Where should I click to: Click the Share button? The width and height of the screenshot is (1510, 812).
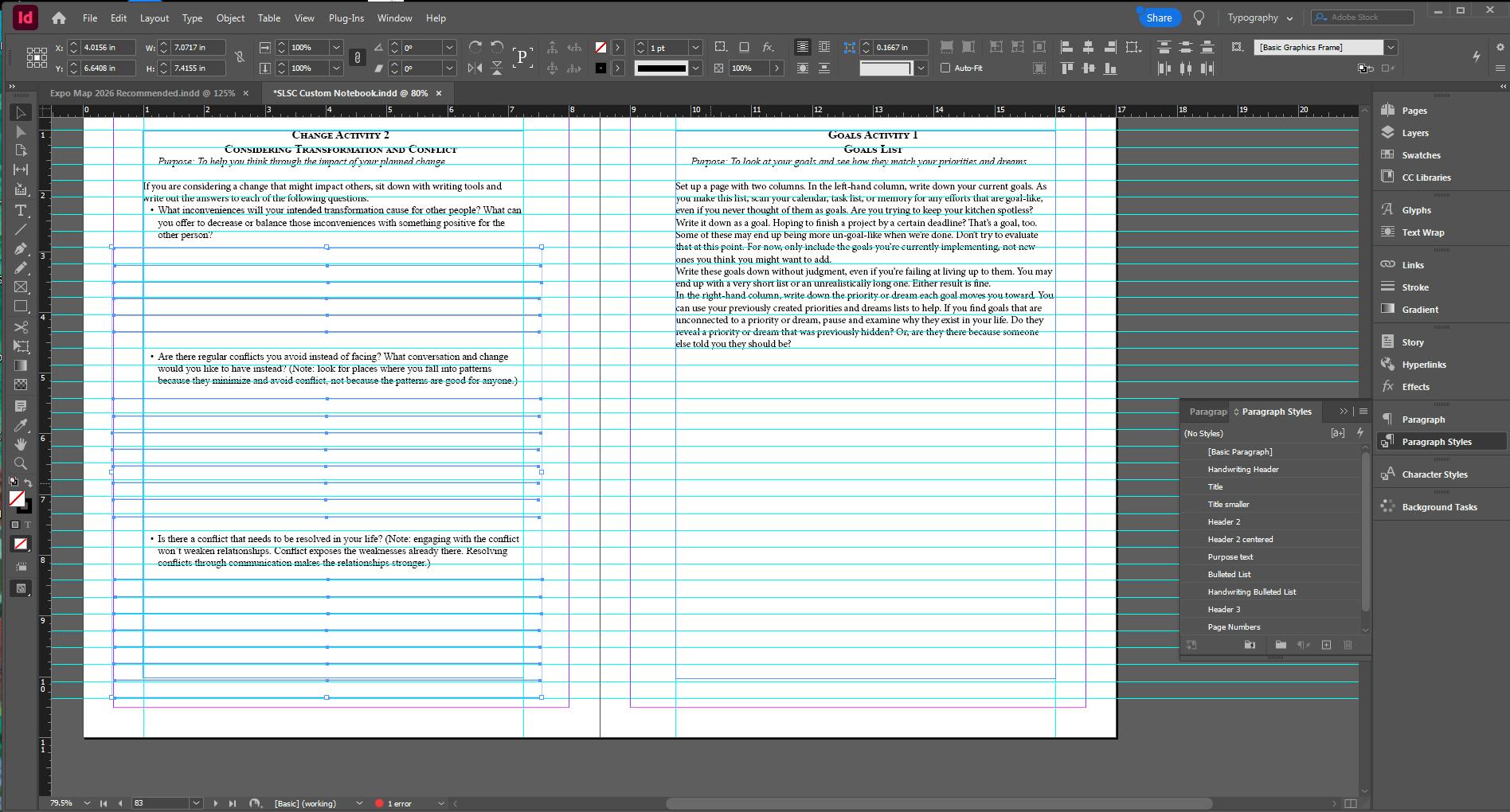click(x=1159, y=18)
